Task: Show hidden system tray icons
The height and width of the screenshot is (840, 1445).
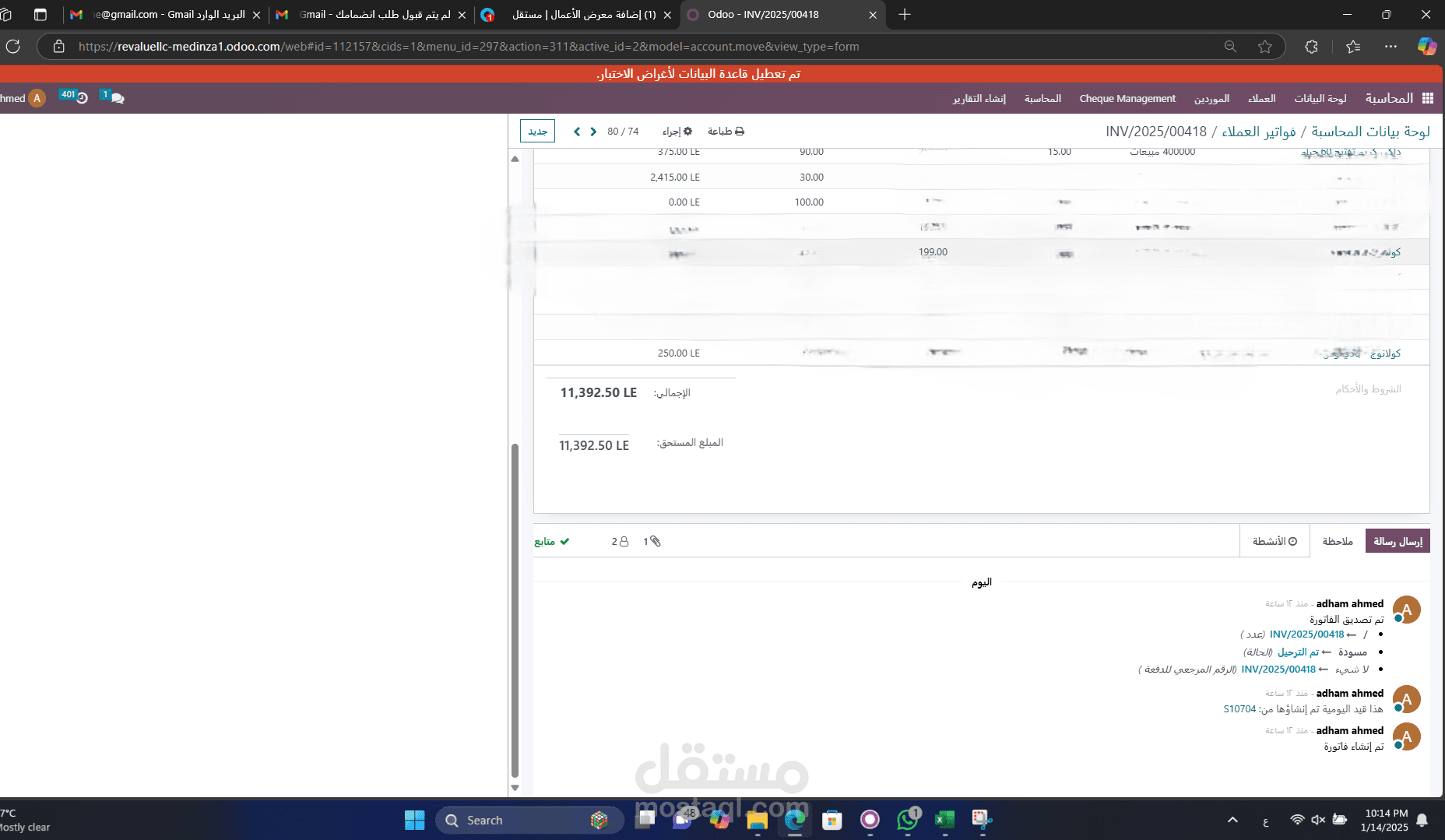Action: 1232,820
